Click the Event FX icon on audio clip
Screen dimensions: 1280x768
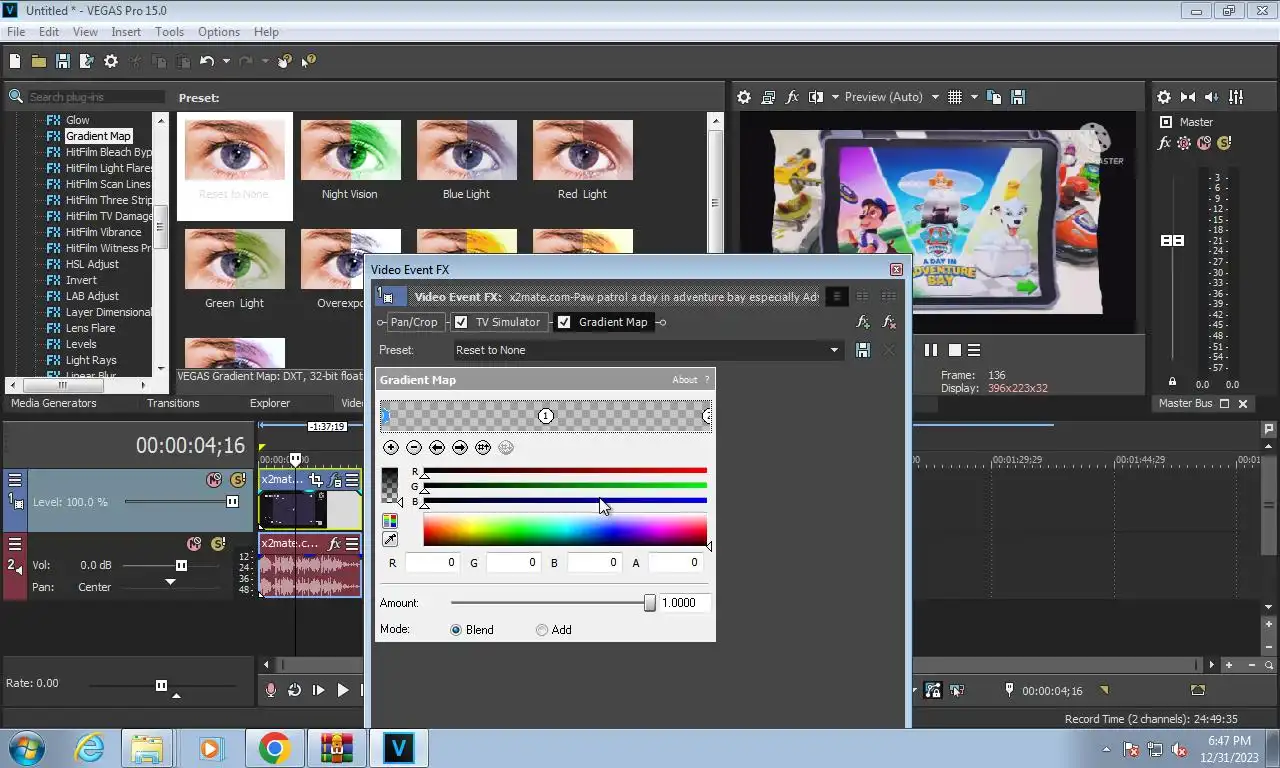point(336,544)
